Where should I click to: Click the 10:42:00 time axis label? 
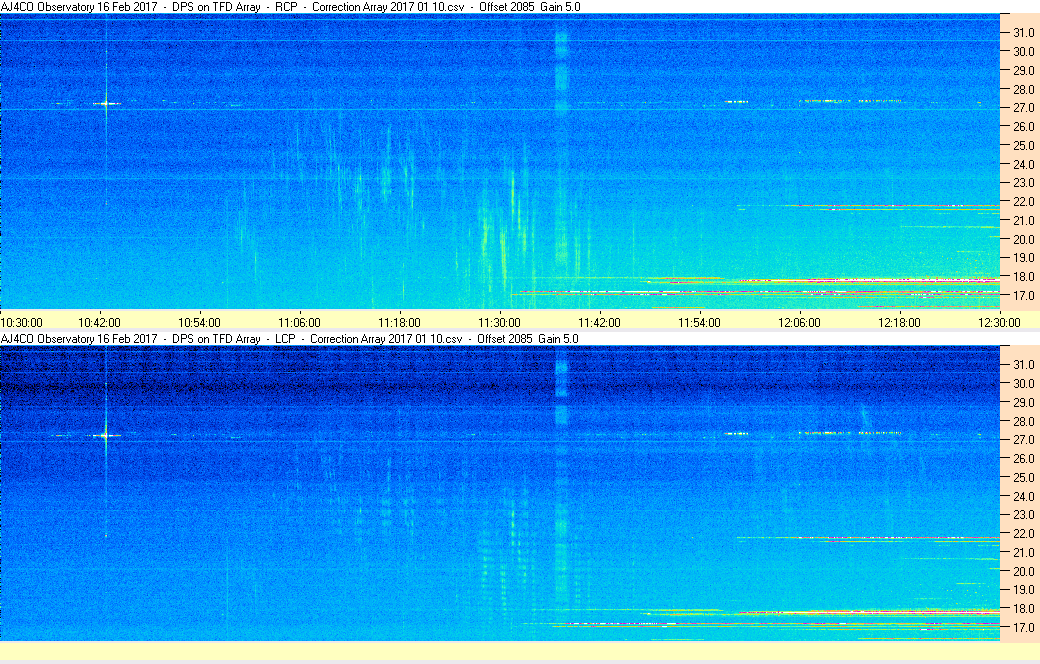point(99,323)
